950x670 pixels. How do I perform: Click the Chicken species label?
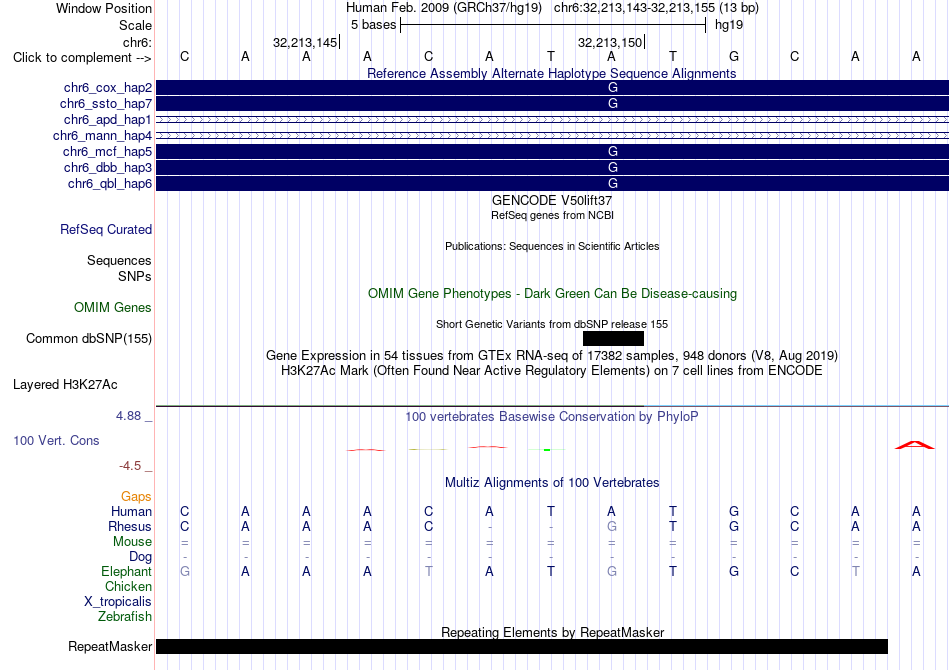coord(128,586)
